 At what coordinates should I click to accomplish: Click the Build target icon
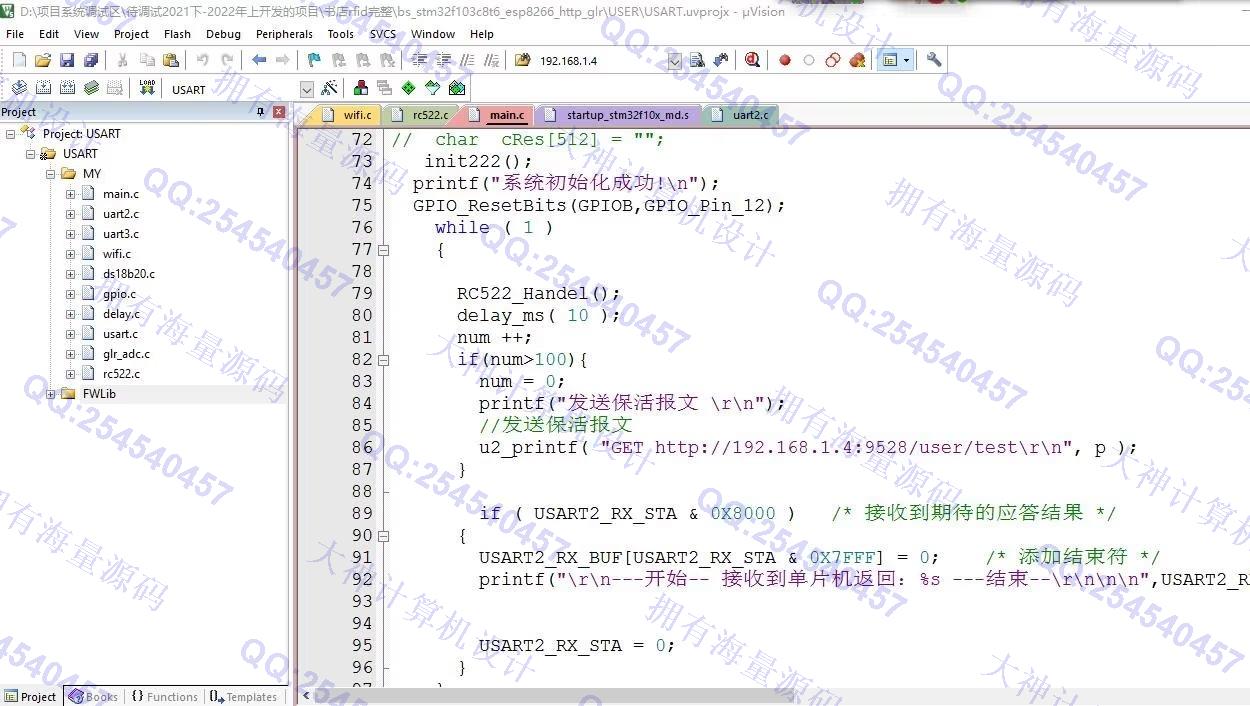coord(43,88)
